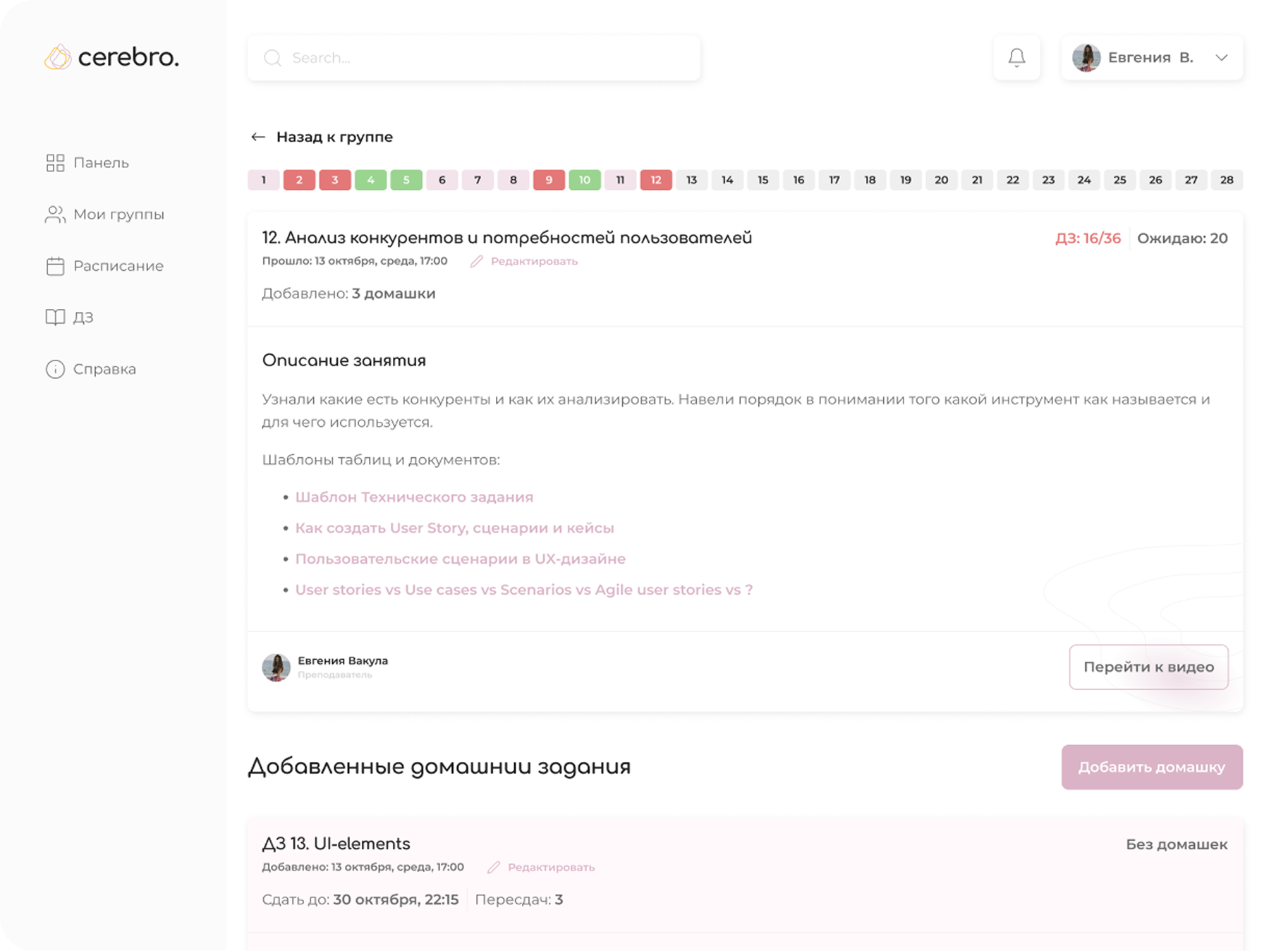The image size is (1288, 951).
Task: Click the notification bell icon
Action: [x=1016, y=57]
